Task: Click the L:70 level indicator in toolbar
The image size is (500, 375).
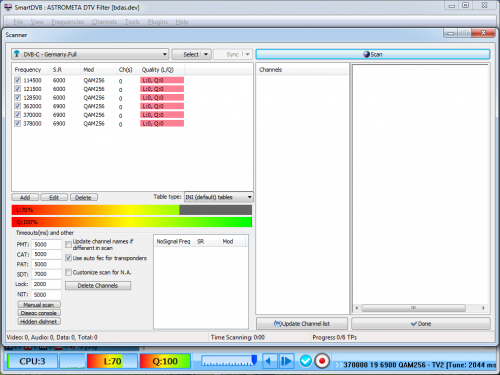Action: 112,361
